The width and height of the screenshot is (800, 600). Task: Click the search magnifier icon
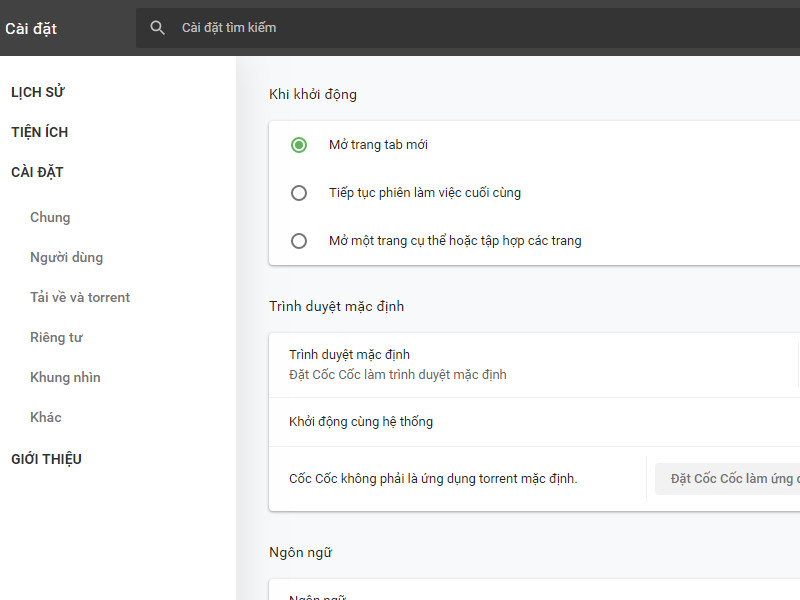(x=157, y=27)
